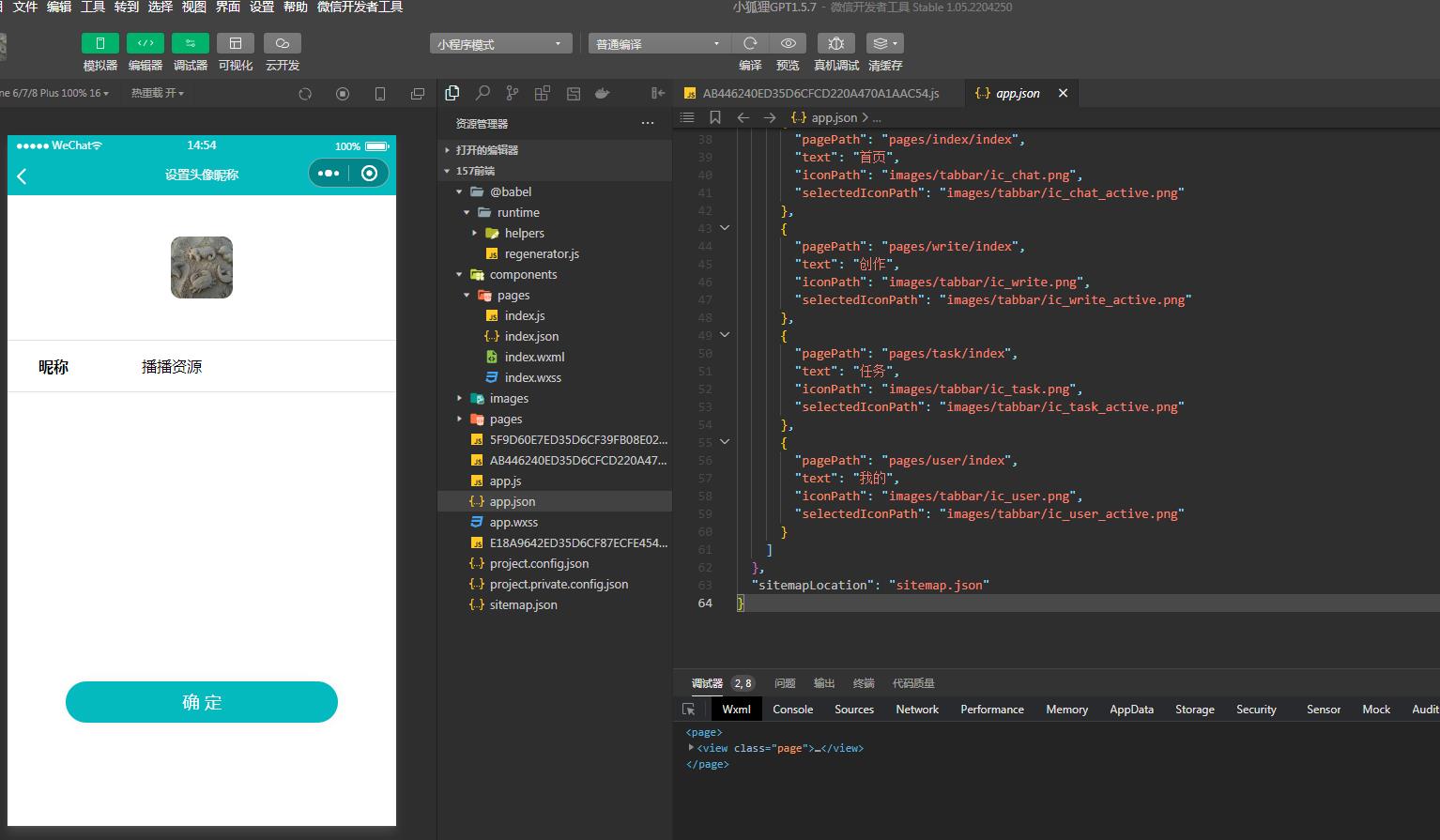Click the element inspector picker icon
Screen dimensions: 1440x840
click(x=689, y=710)
